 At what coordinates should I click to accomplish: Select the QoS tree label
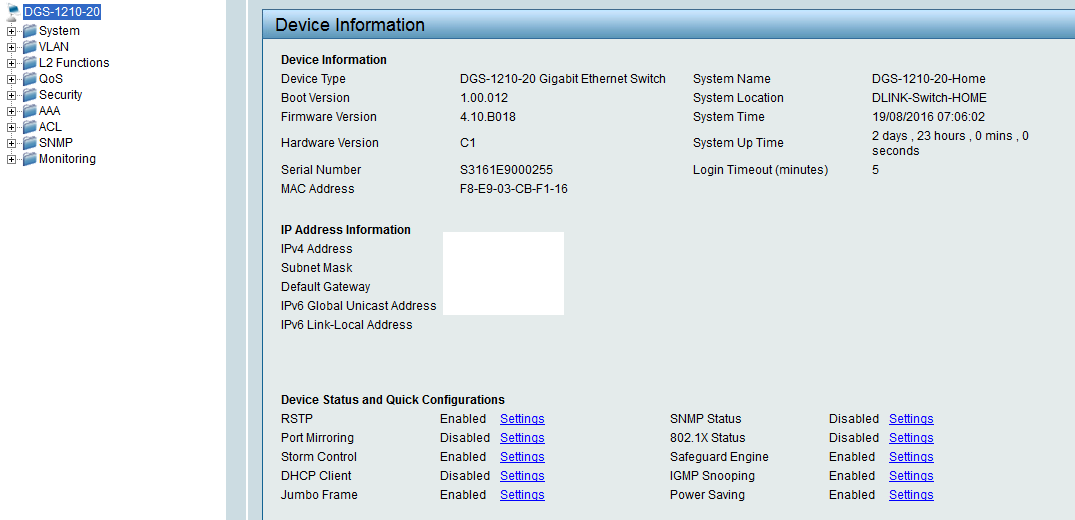click(x=51, y=79)
